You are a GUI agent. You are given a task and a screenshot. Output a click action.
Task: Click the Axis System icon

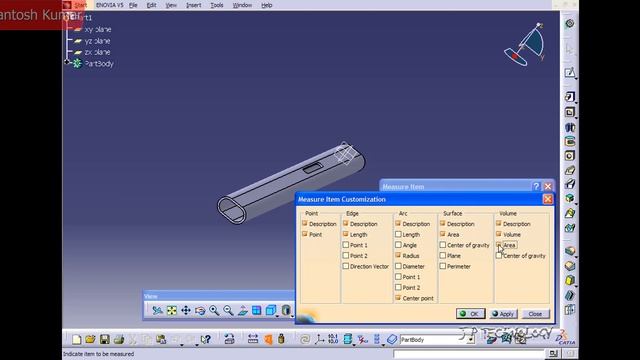point(319,339)
